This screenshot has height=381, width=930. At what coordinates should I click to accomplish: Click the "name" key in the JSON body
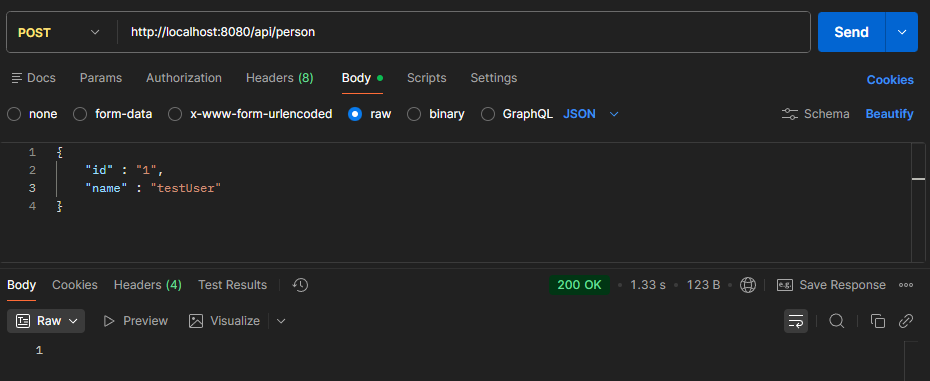click(107, 188)
